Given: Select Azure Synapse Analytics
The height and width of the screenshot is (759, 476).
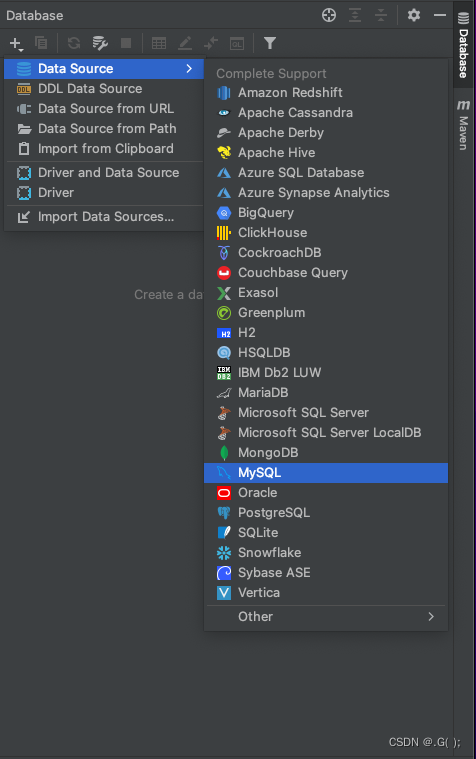Looking at the screenshot, I should (x=326, y=192).
